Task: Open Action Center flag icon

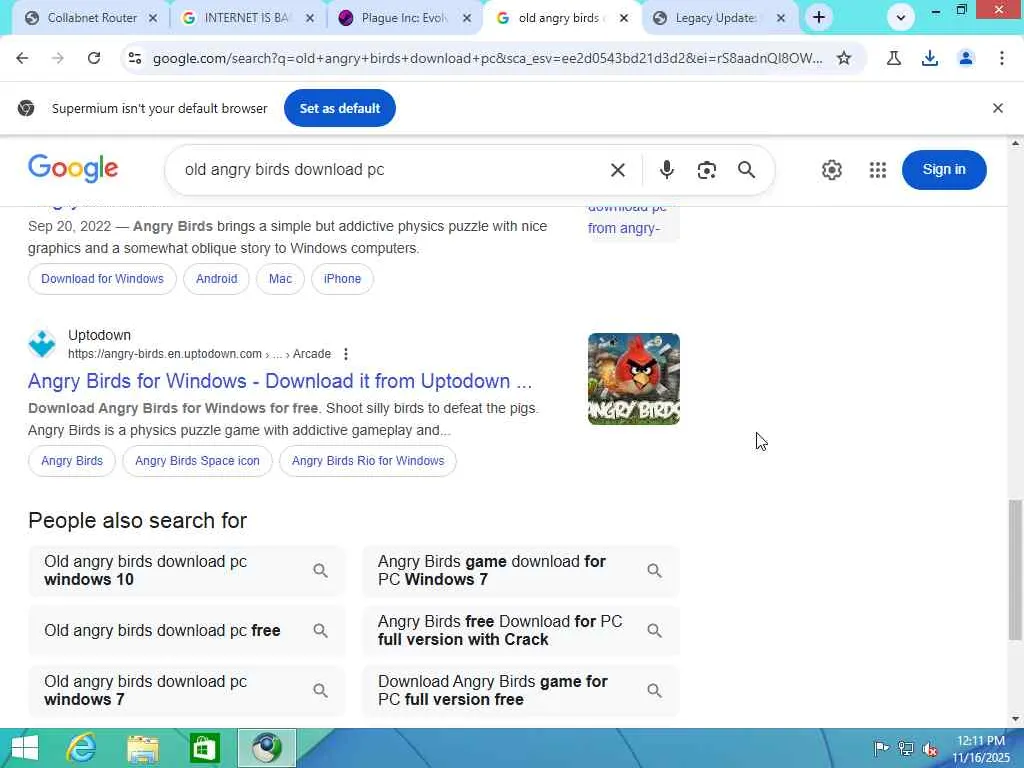Action: 881,748
